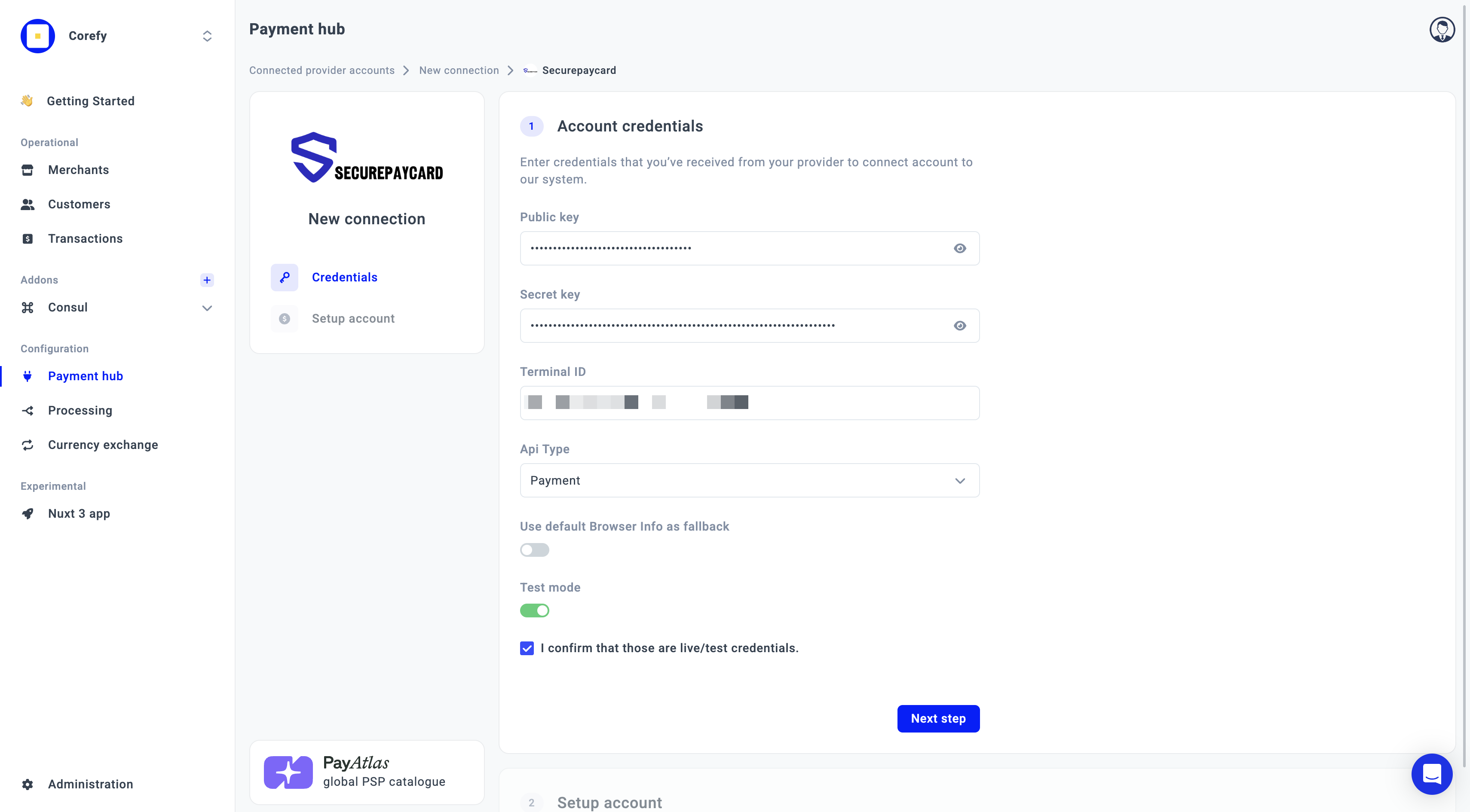Screen dimensions: 1470x812
Task: Click the plus icon beside Addons
Action: point(207,280)
